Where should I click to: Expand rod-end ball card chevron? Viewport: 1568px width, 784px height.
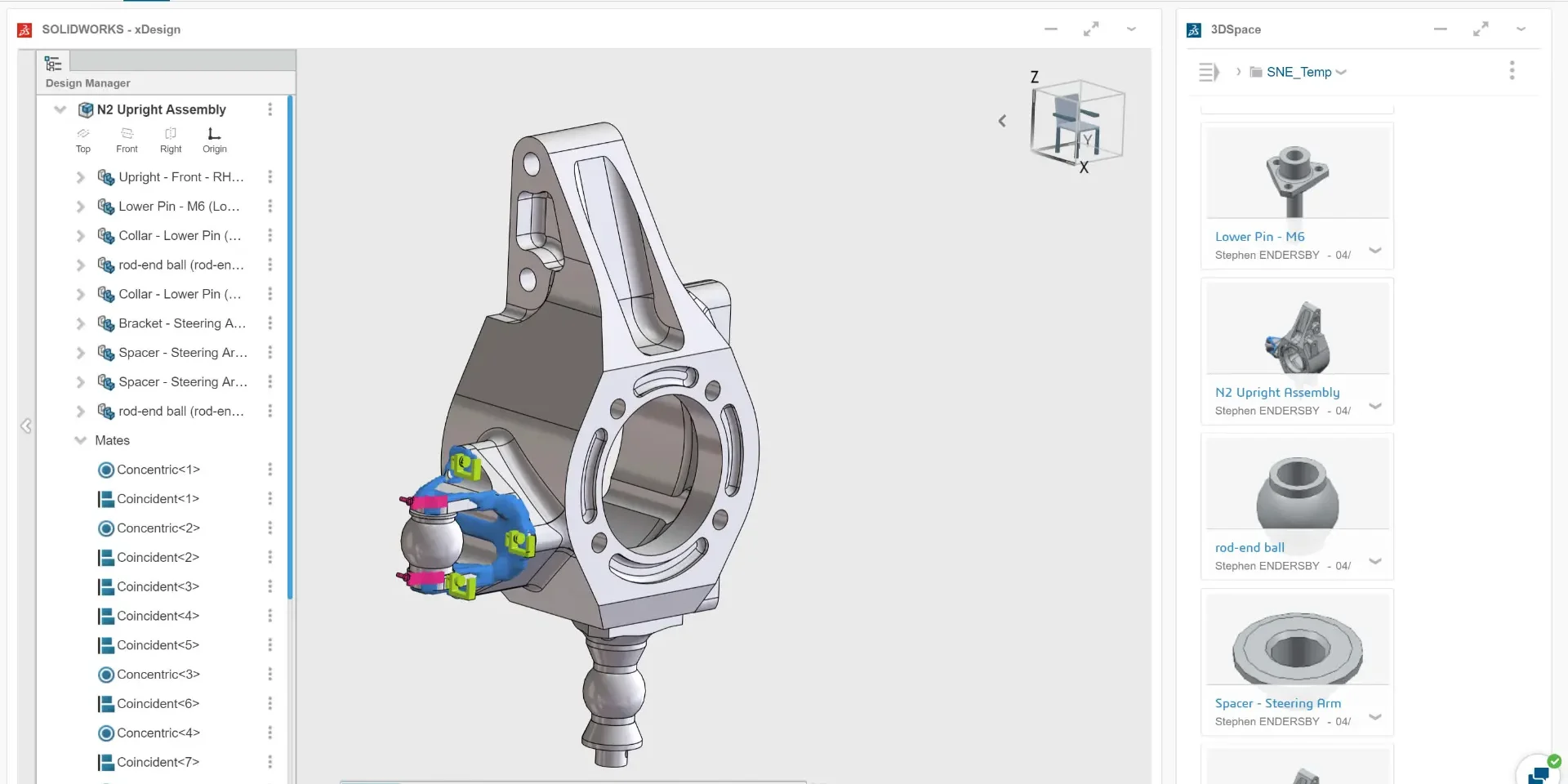point(1375,561)
